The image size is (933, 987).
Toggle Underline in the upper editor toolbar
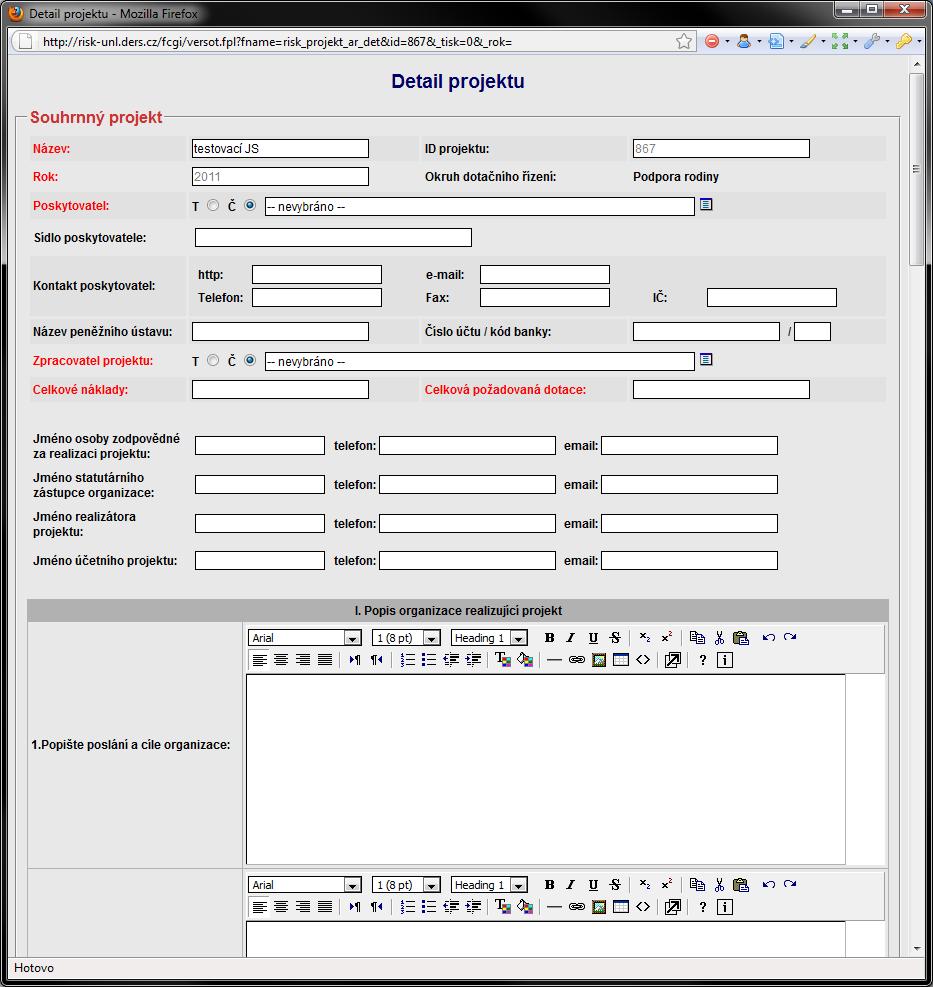click(593, 638)
